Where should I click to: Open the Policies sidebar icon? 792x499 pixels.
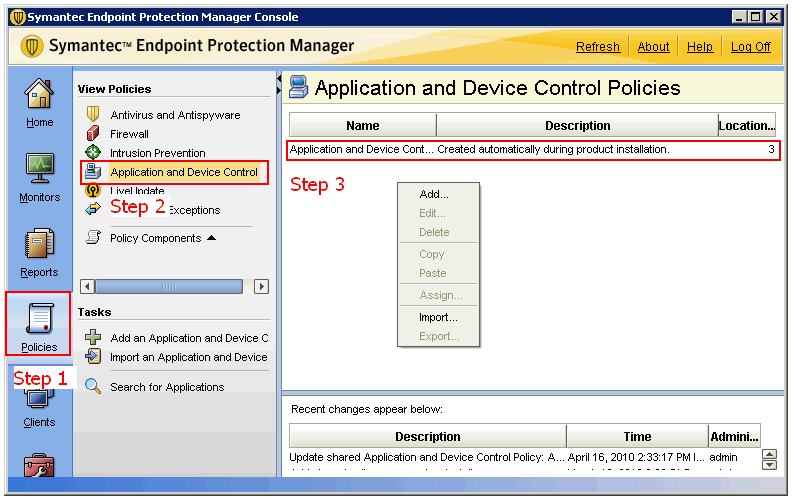point(39,318)
